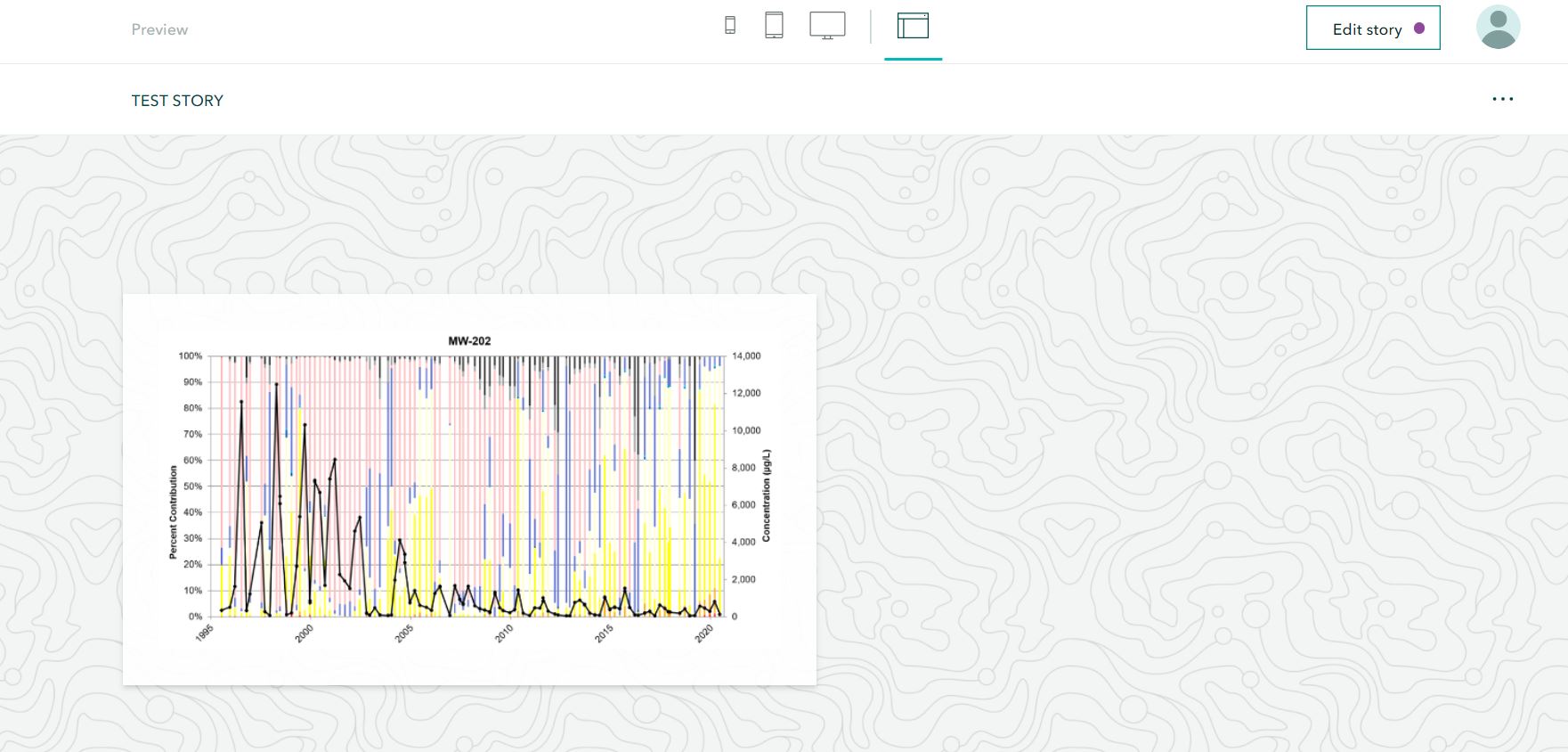Click the TEST STORY title
The height and width of the screenshot is (752, 1568).
click(x=177, y=101)
